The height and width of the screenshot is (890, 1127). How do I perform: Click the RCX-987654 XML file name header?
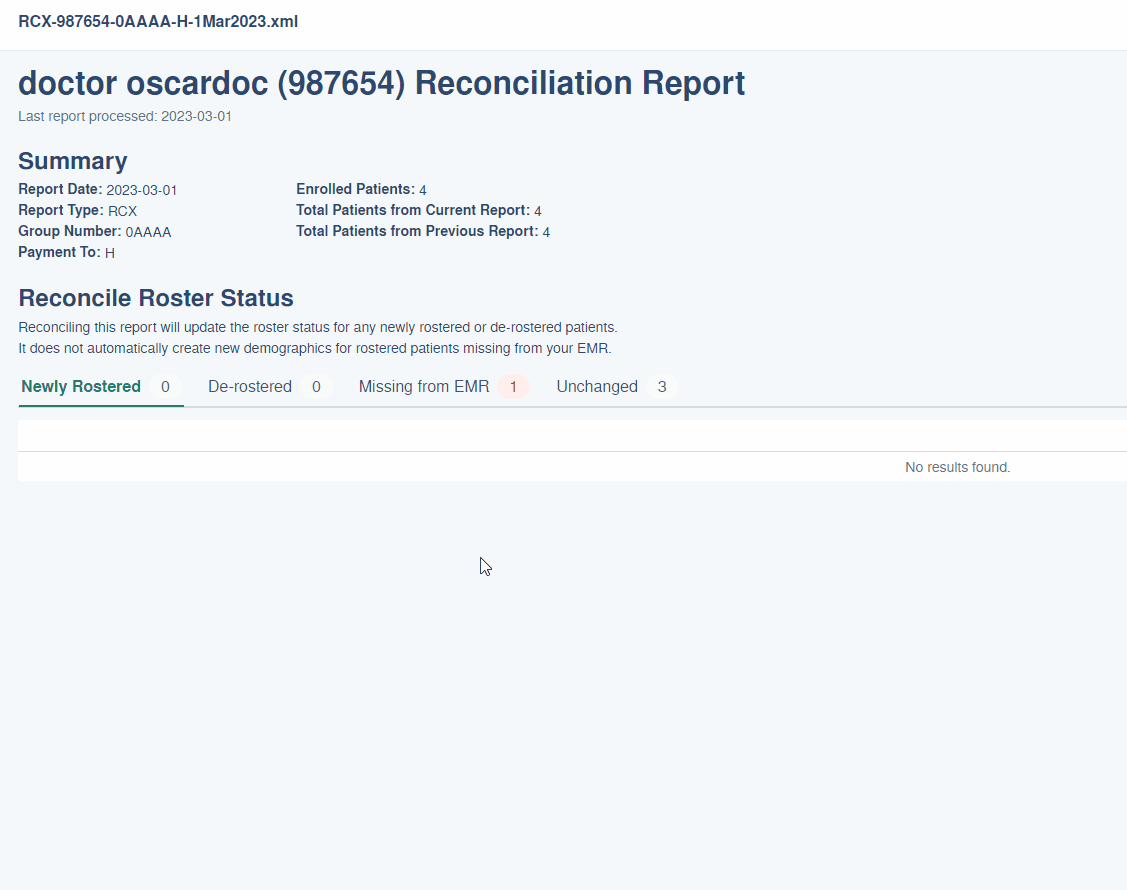click(158, 22)
